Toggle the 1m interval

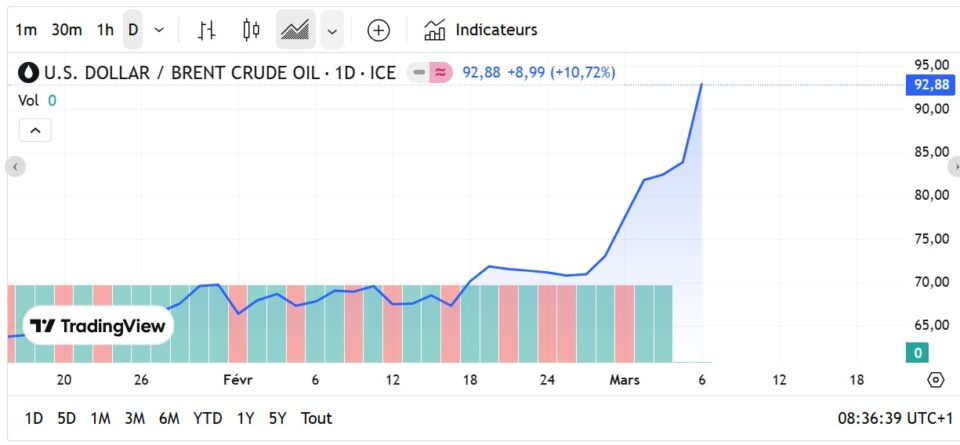coord(26,30)
